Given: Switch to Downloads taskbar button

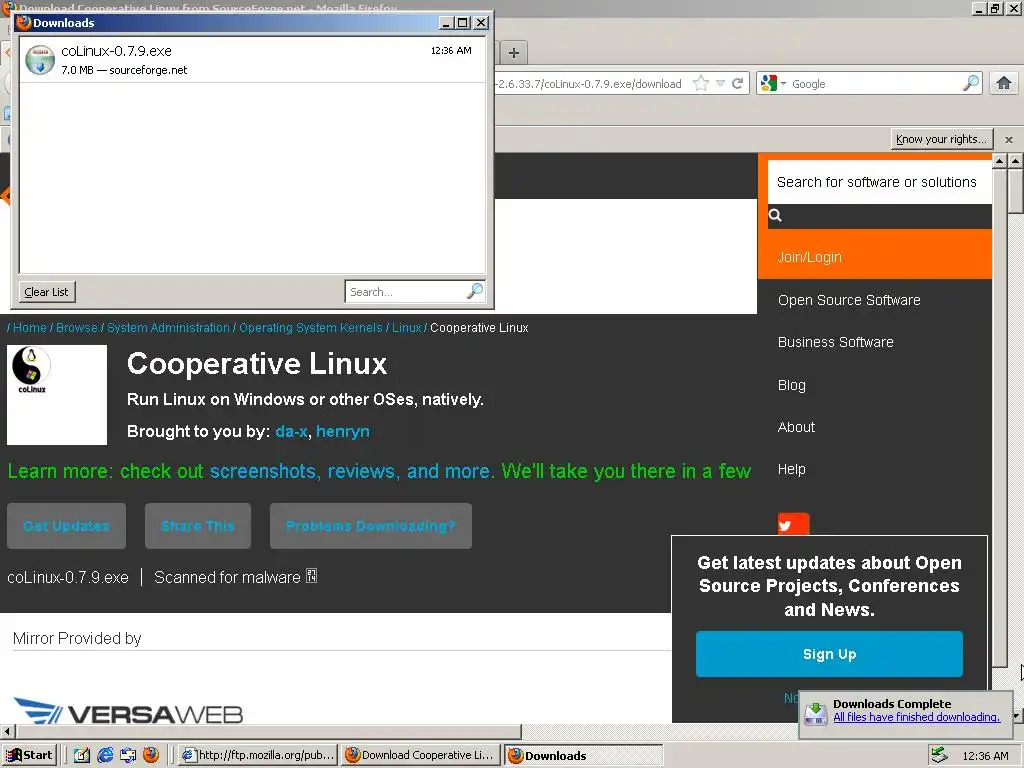Looking at the screenshot, I should pos(584,755).
